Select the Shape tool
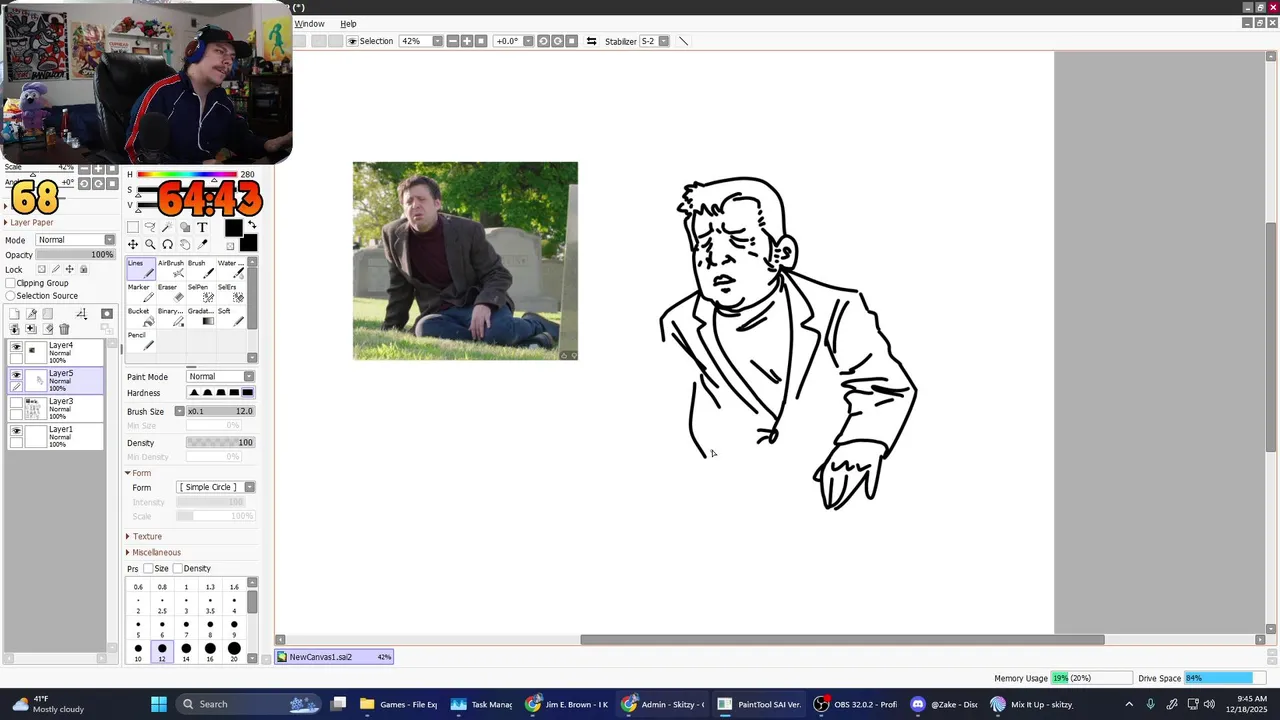The height and width of the screenshot is (720, 1280). pyautogui.click(x=185, y=227)
